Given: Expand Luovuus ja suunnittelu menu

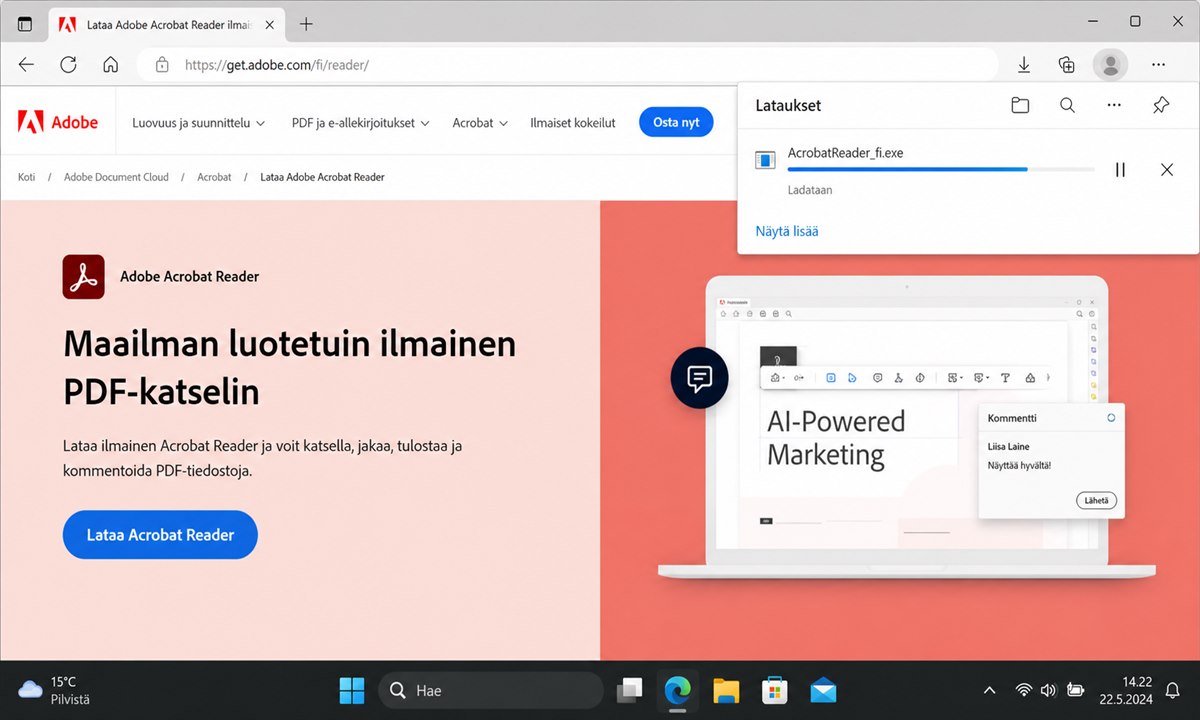Looking at the screenshot, I should click(199, 123).
